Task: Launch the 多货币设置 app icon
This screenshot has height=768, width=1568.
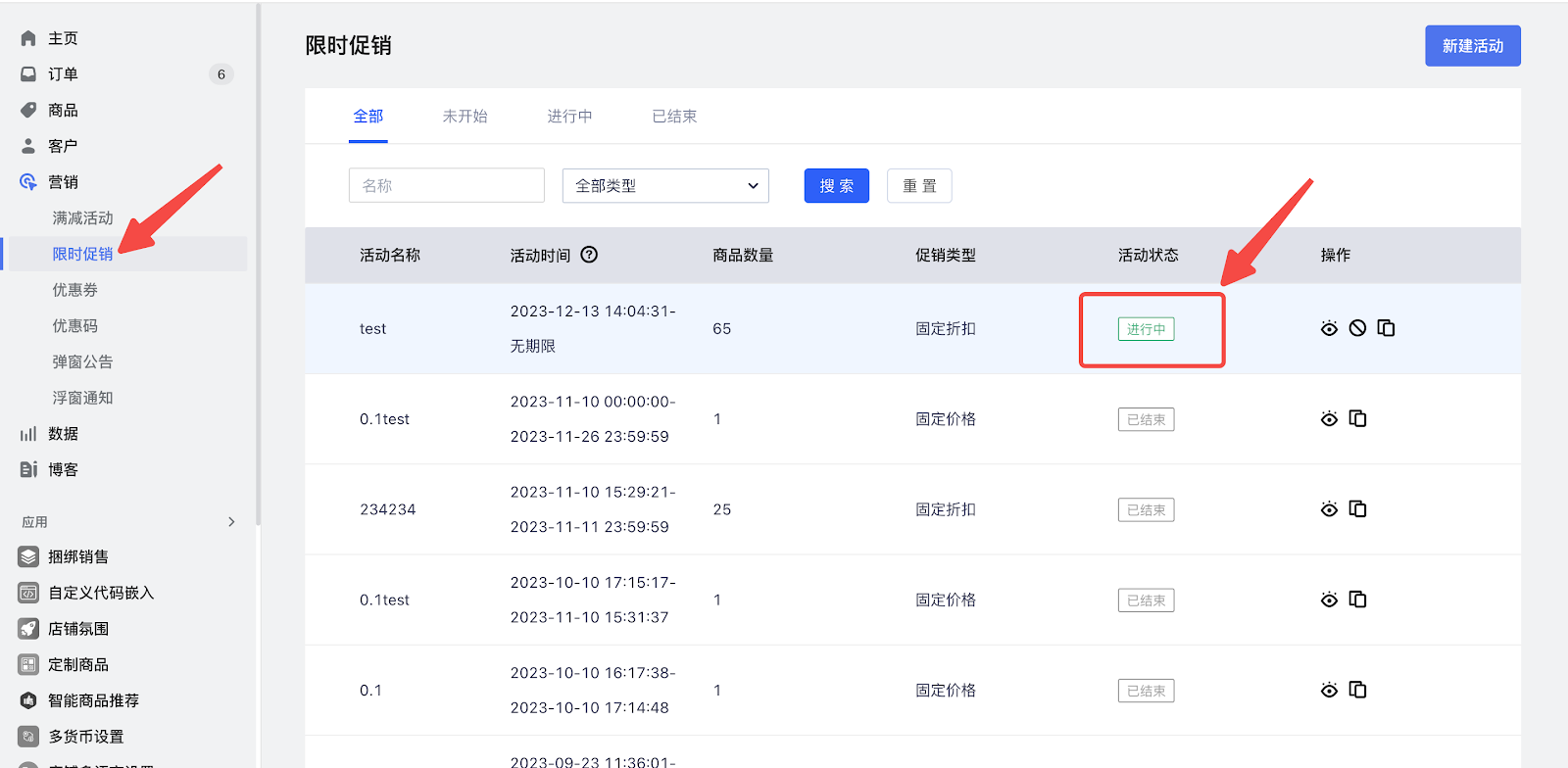Action: pos(28,737)
